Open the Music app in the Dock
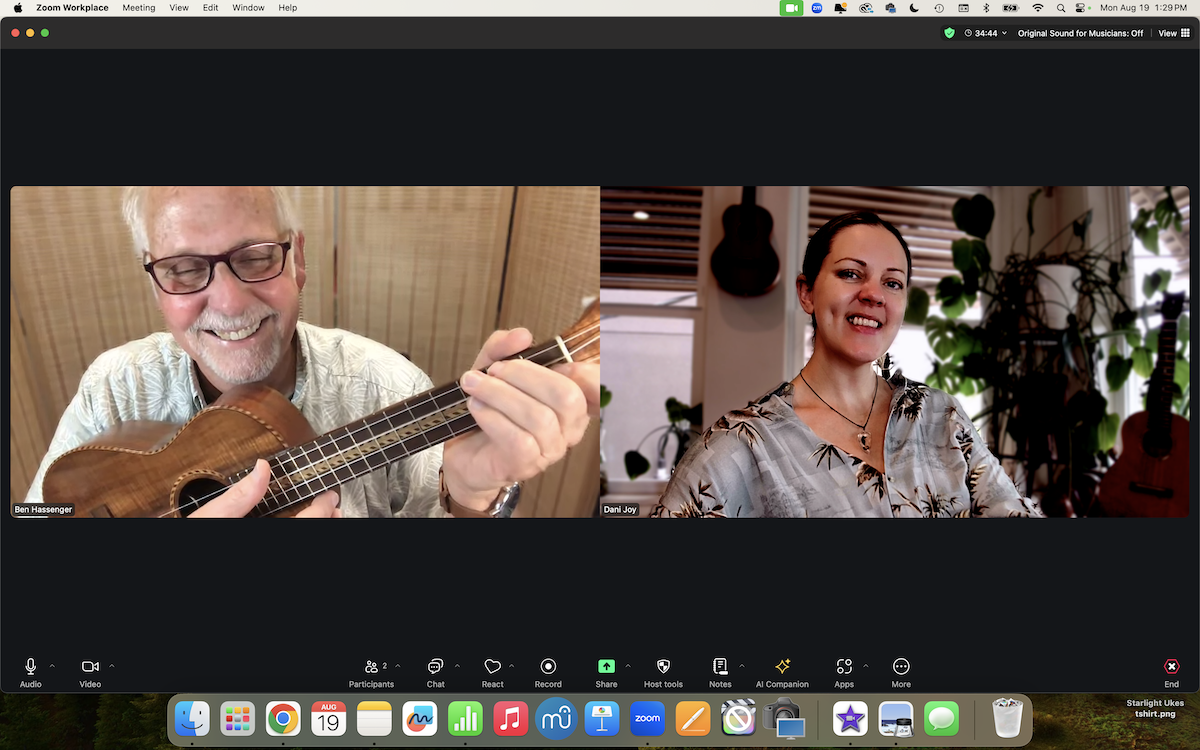Viewport: 1200px width, 750px height. (511, 718)
